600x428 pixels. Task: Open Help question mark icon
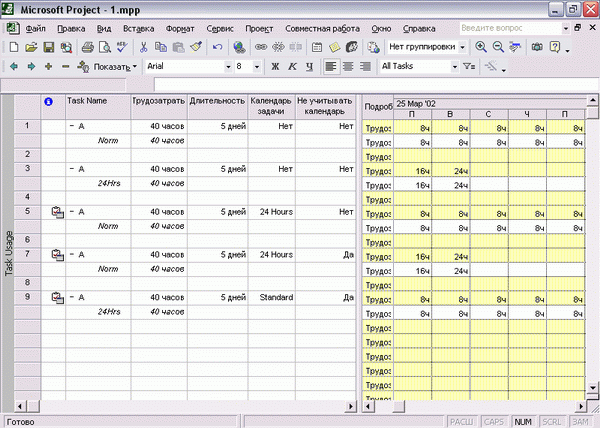point(554,47)
